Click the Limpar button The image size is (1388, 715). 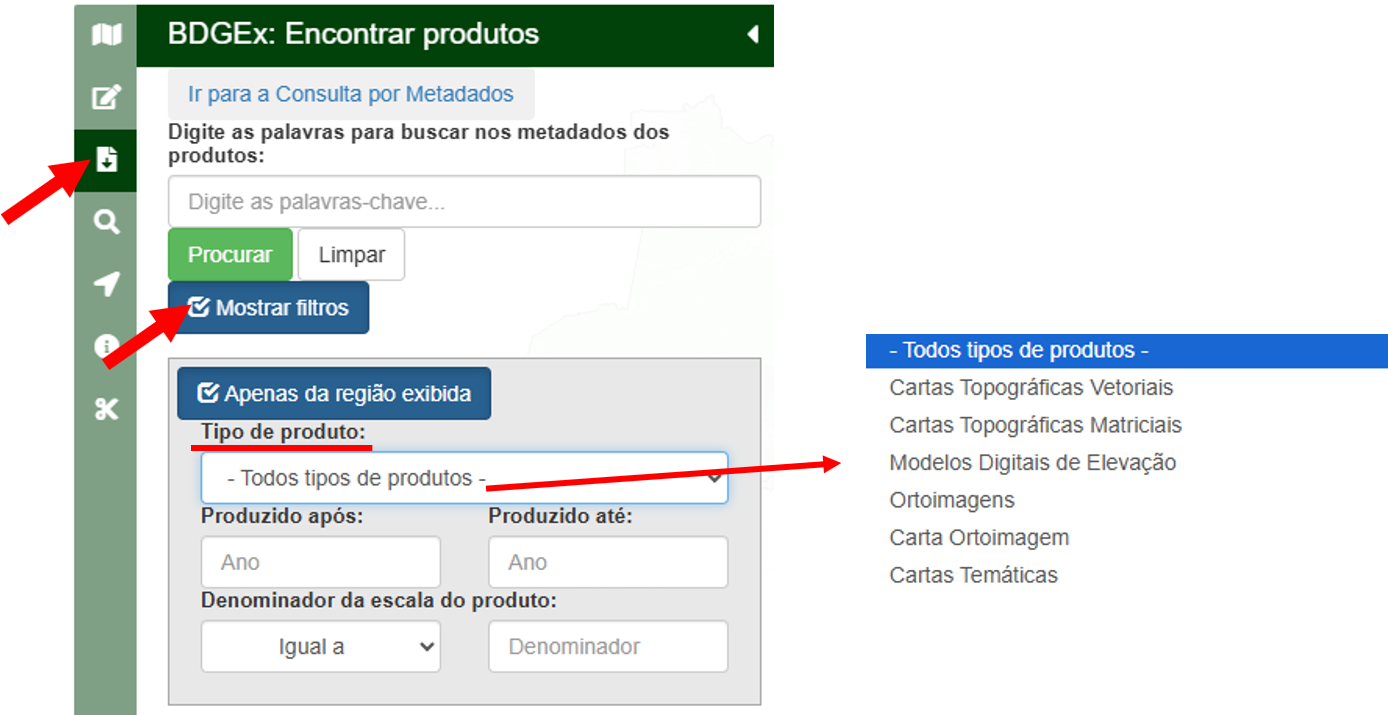pos(351,255)
